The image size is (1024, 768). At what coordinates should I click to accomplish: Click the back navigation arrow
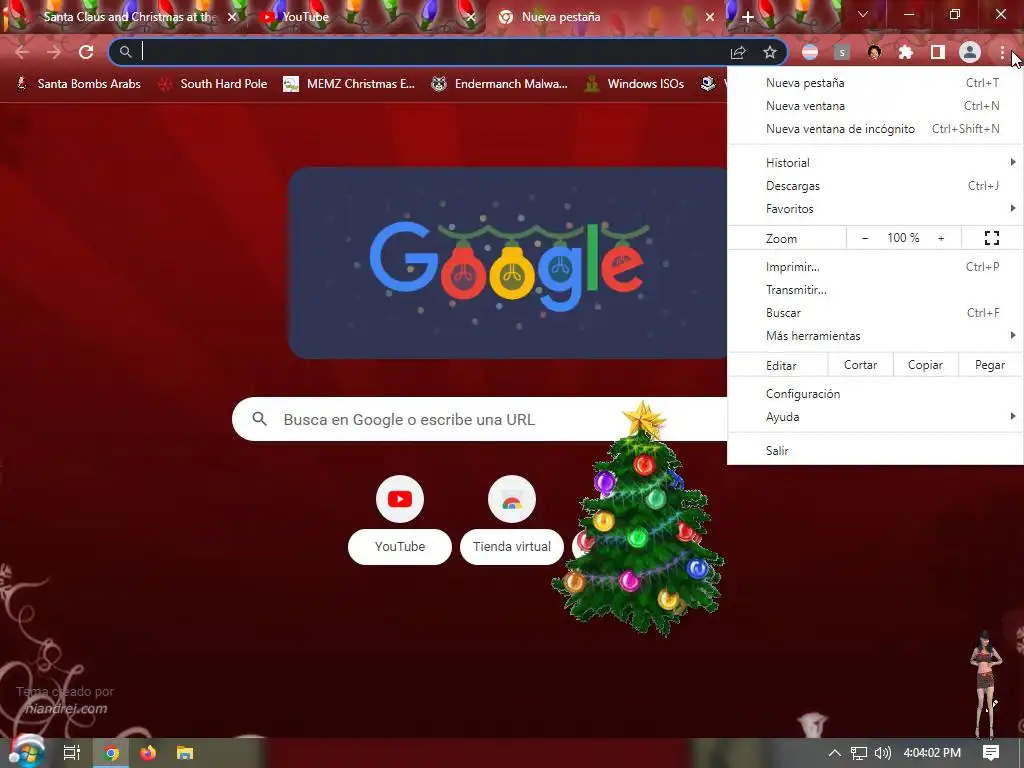tap(22, 52)
